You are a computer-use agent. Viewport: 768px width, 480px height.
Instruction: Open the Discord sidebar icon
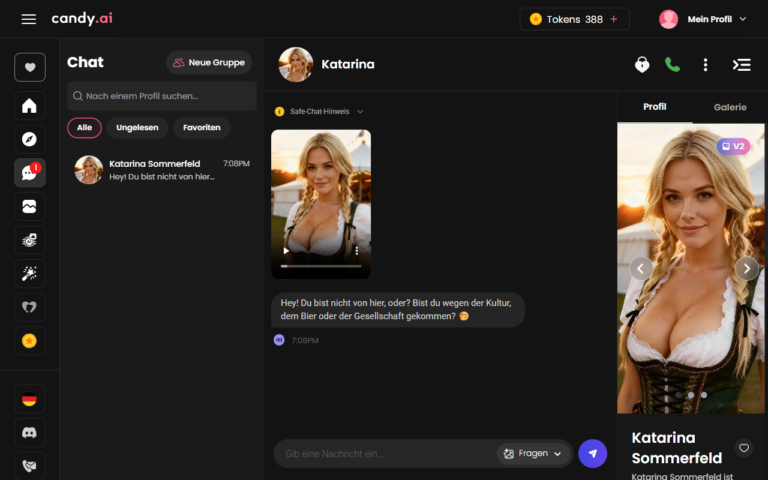[30, 432]
